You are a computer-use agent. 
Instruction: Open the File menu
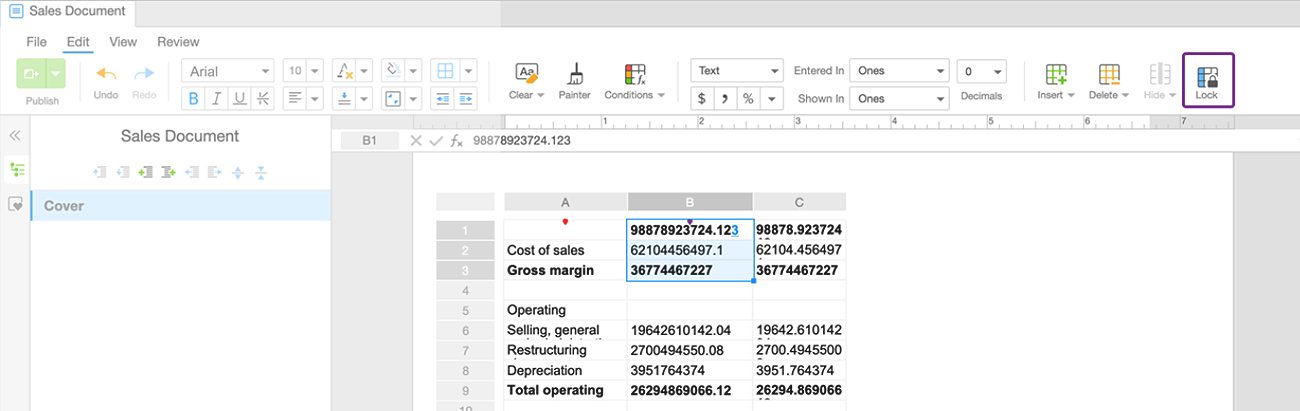tap(36, 42)
